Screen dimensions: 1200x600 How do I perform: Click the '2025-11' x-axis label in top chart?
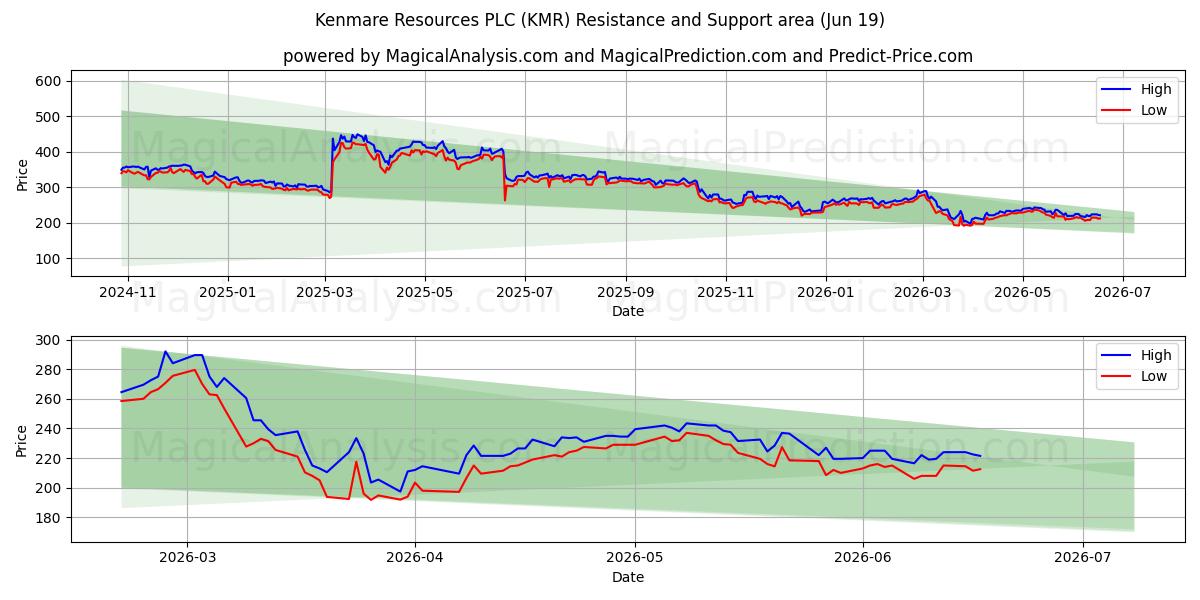point(726,292)
